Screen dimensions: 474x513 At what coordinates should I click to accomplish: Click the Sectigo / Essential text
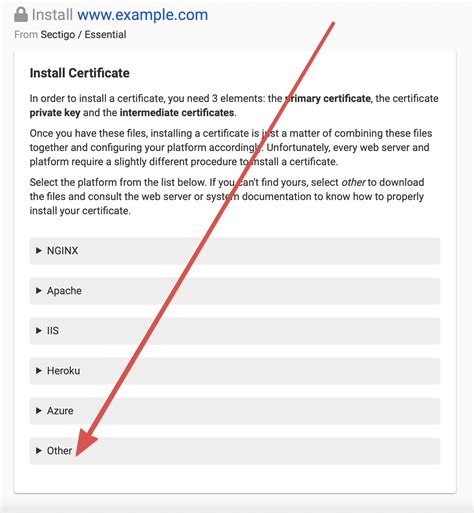tap(83, 34)
